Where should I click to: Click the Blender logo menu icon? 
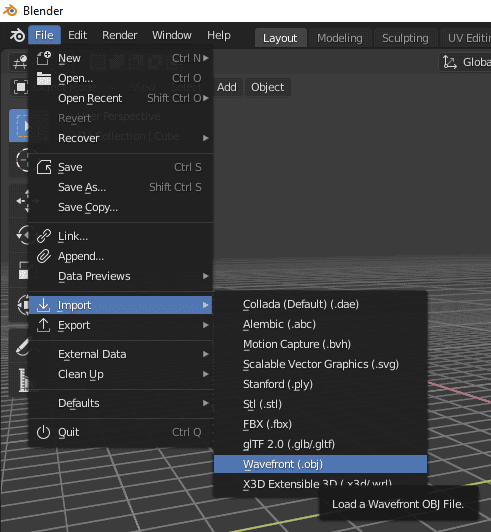(x=17, y=35)
